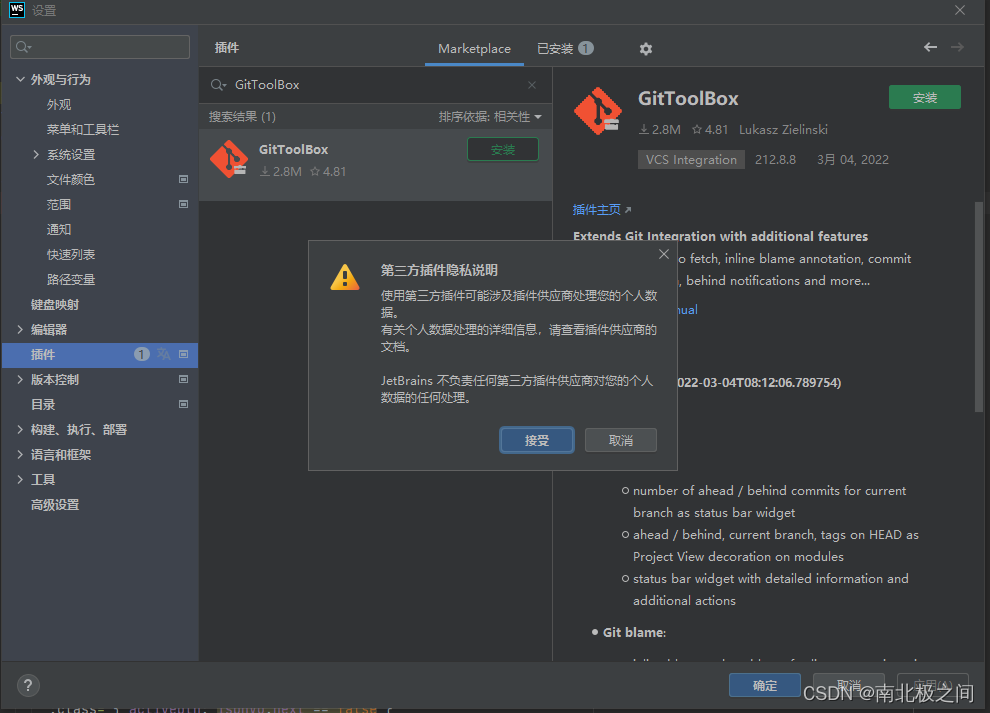Expand the 语言和框架 section
The height and width of the screenshot is (713, 990).
(x=20, y=454)
